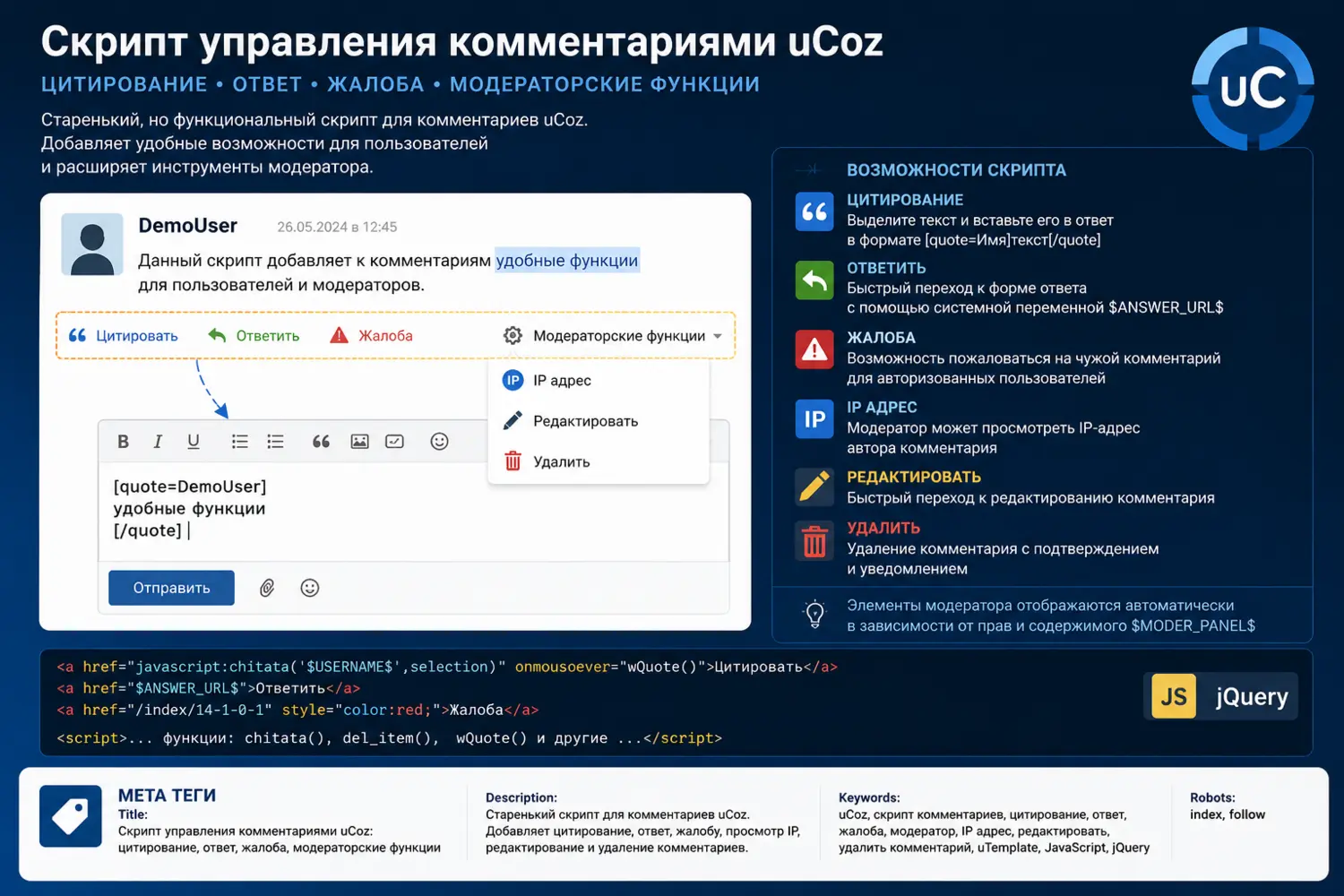This screenshot has height=896, width=1344.
Task: Choose Удалить in the moderator menu
Action: point(547,461)
